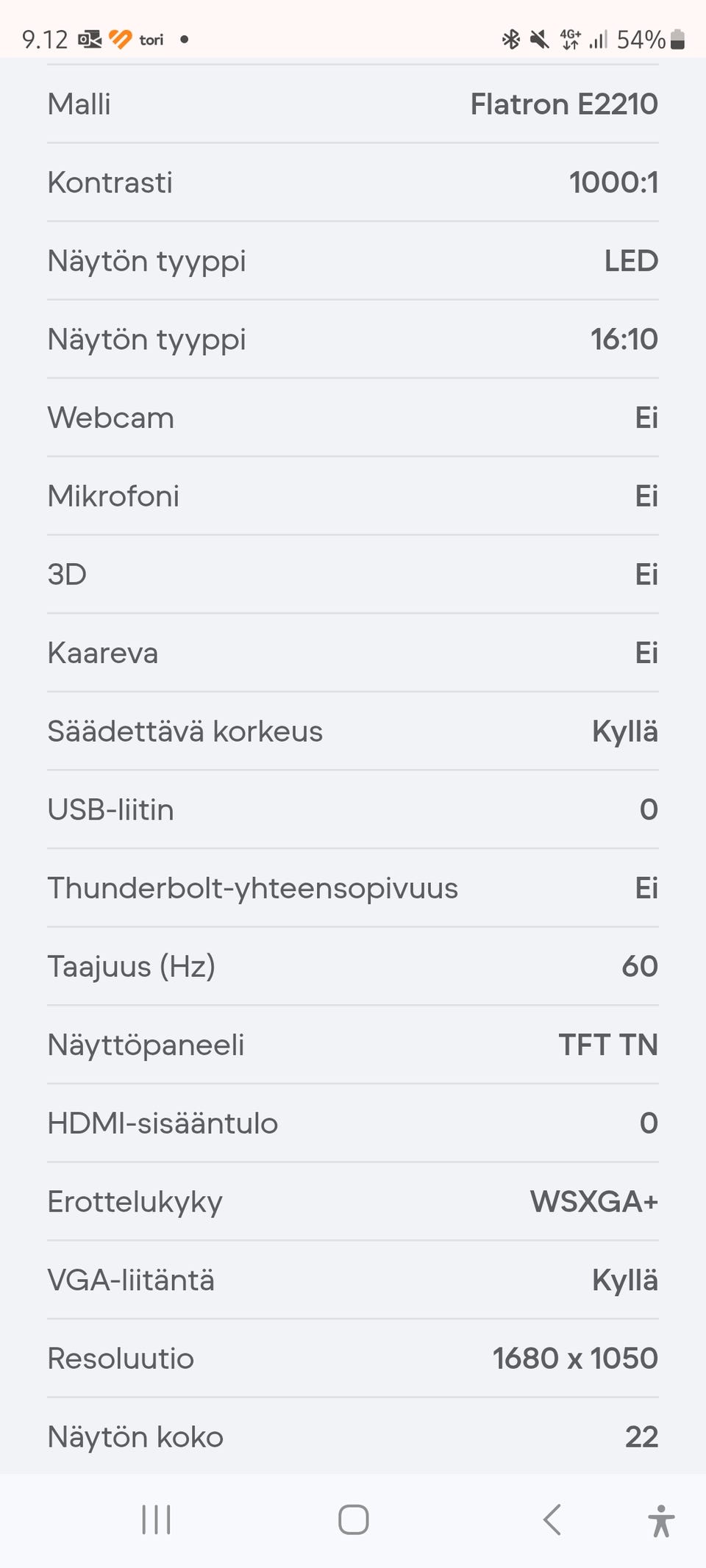706x1568 pixels.
Task: Tap the accessibility shortcut icon
Action: [660, 1520]
